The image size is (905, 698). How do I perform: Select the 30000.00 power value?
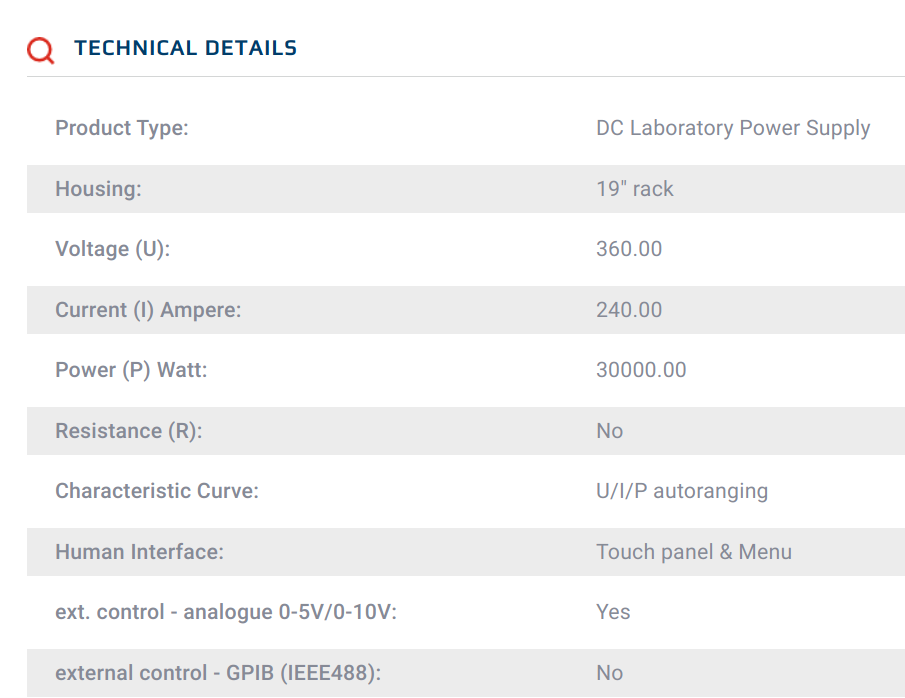641,370
